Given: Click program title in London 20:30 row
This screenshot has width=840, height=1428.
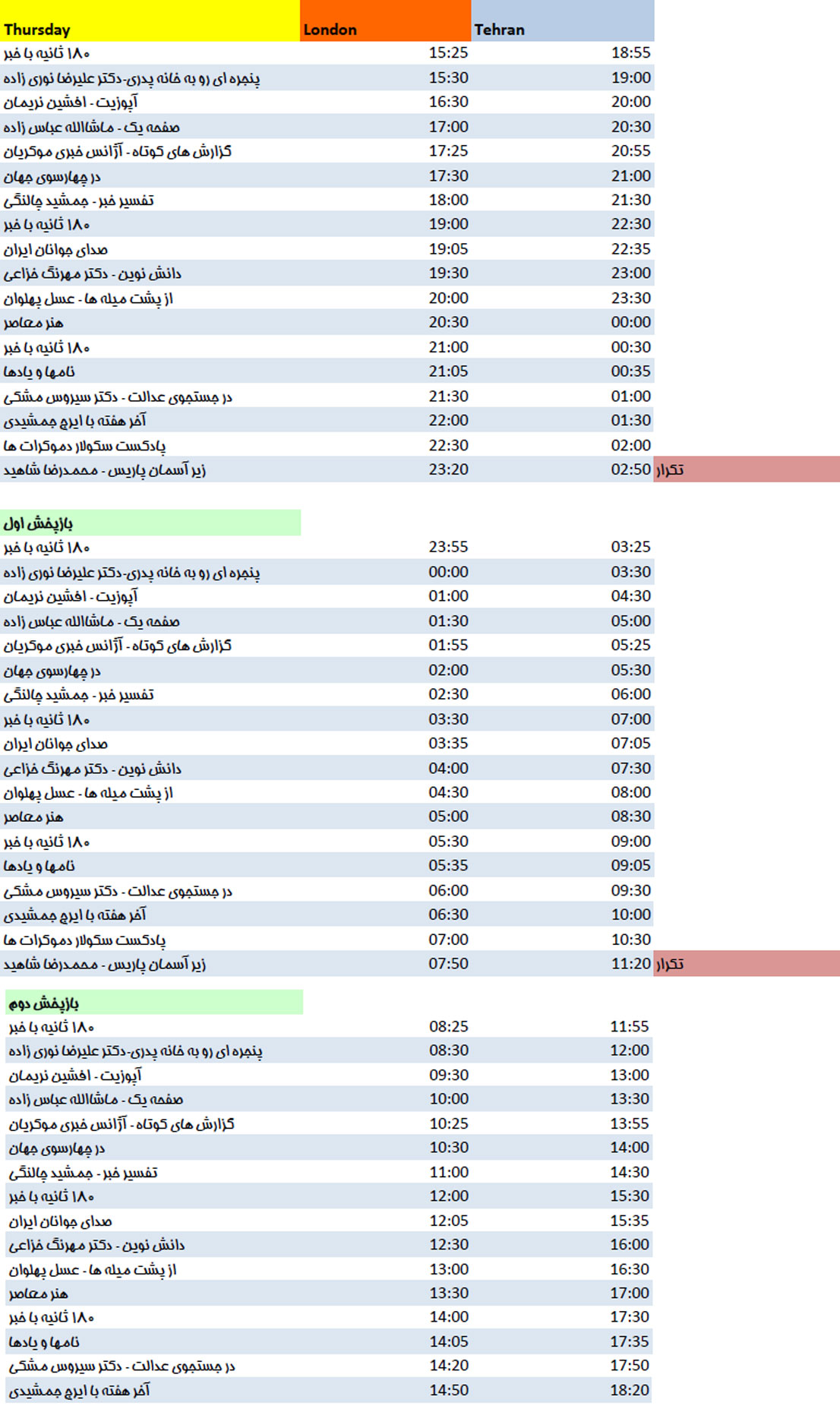Looking at the screenshot, I should click(33, 322).
